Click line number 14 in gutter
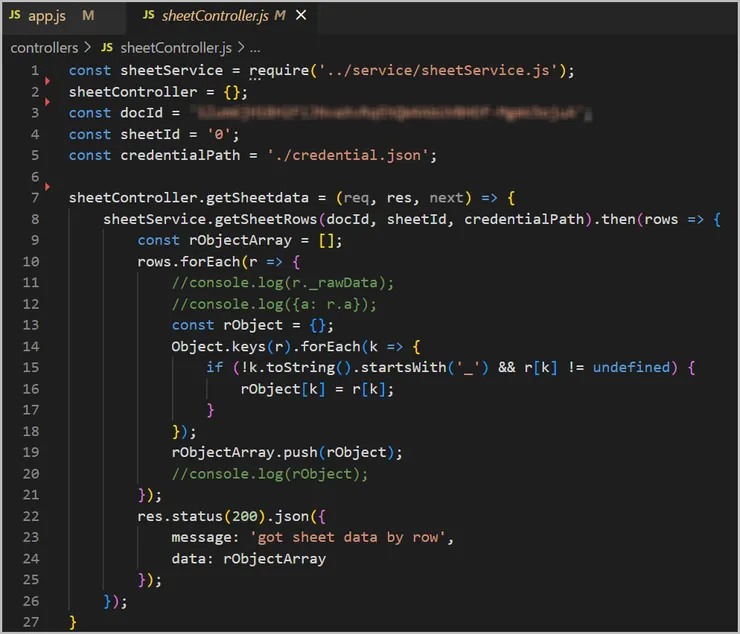 tap(31, 347)
